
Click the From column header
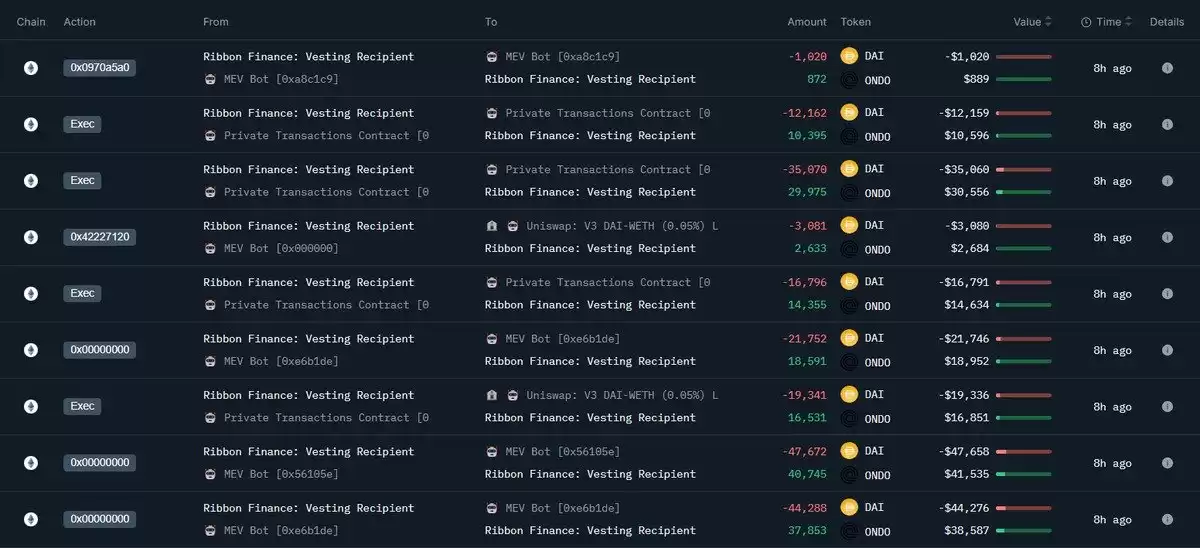click(216, 22)
